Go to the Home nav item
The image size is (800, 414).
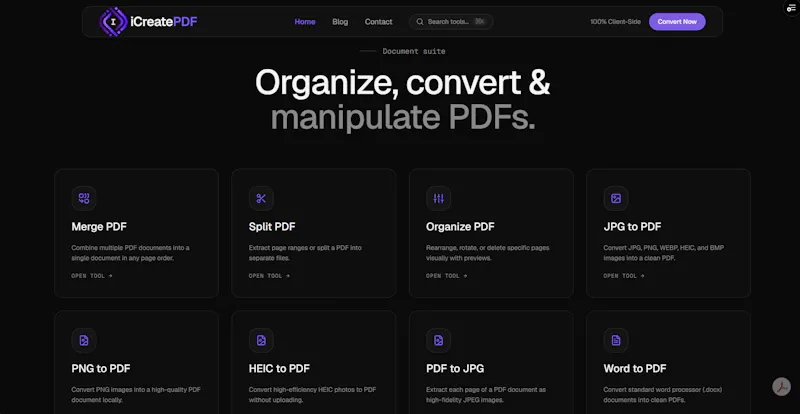[305, 22]
